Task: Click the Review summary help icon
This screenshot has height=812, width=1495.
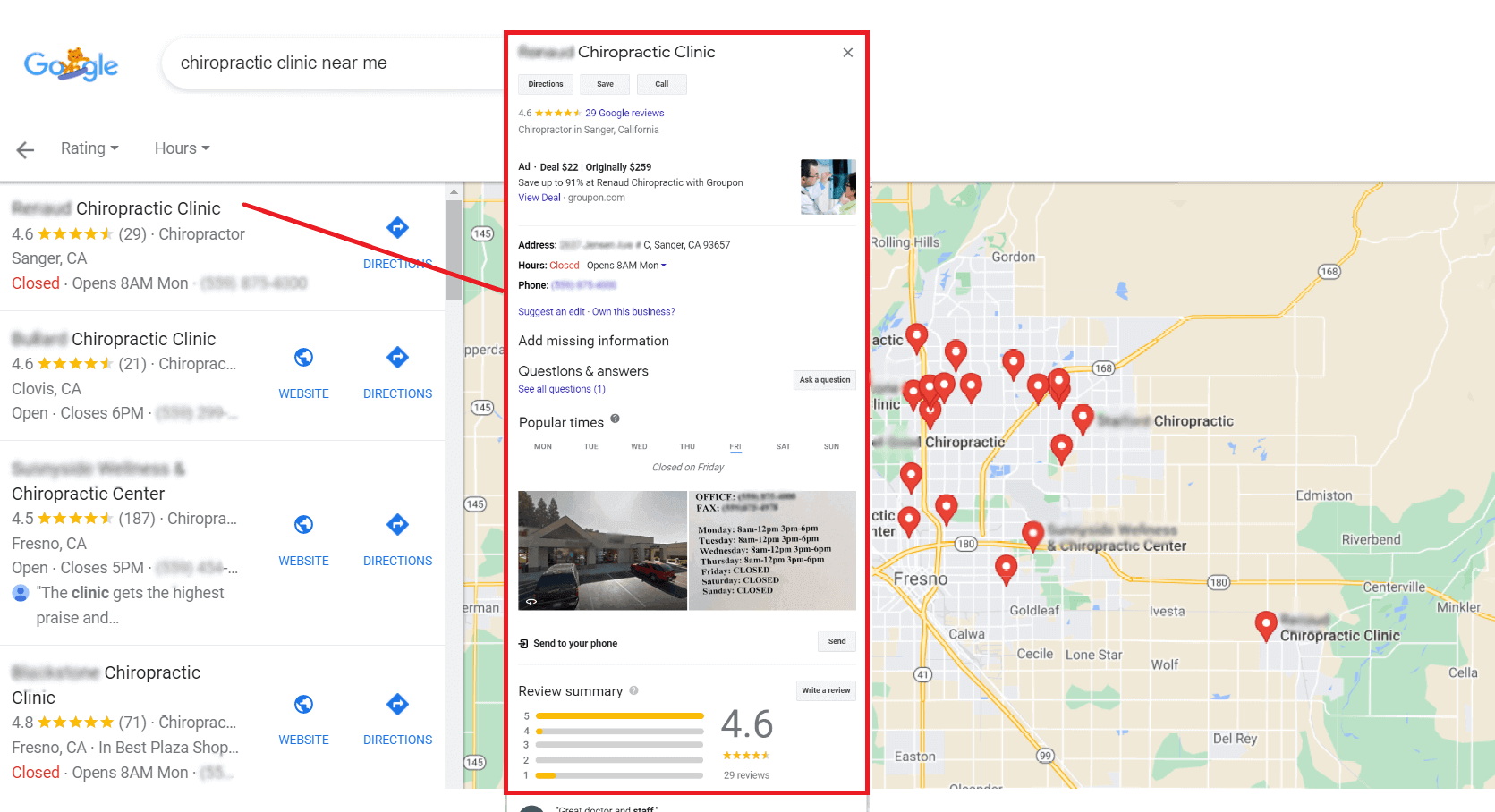Action: point(633,690)
